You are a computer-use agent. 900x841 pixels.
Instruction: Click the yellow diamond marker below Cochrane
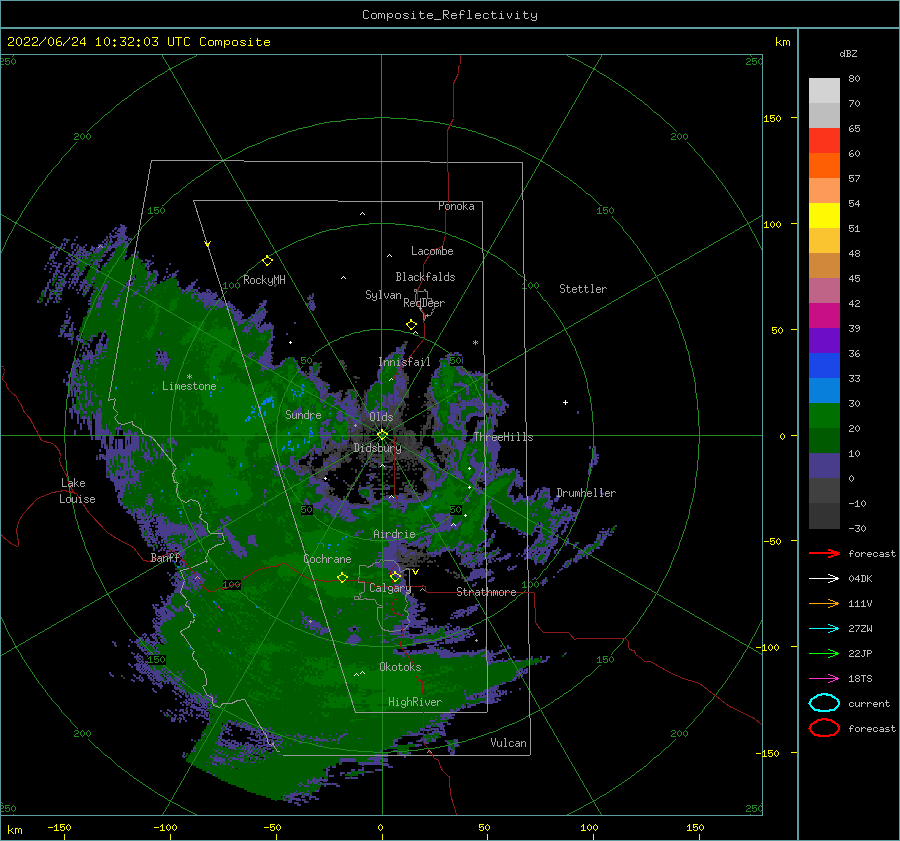(x=342, y=577)
